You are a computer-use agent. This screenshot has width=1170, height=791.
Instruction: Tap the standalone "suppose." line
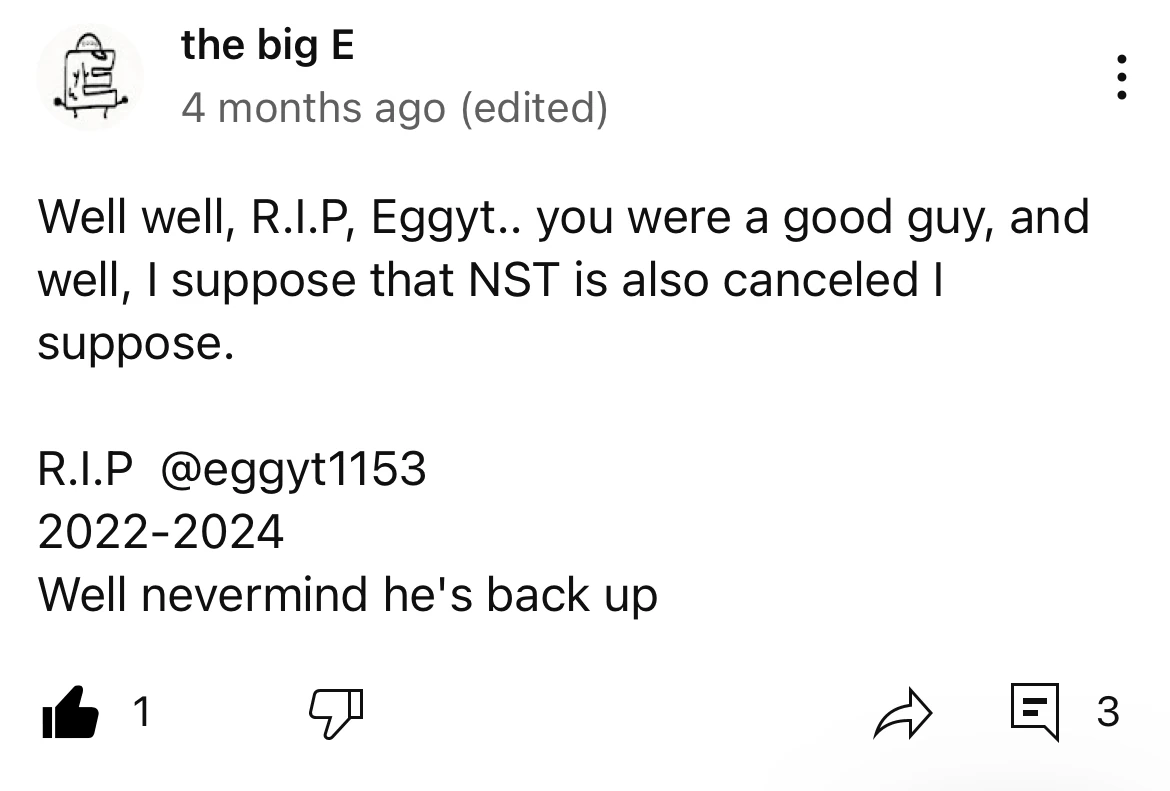(x=135, y=345)
